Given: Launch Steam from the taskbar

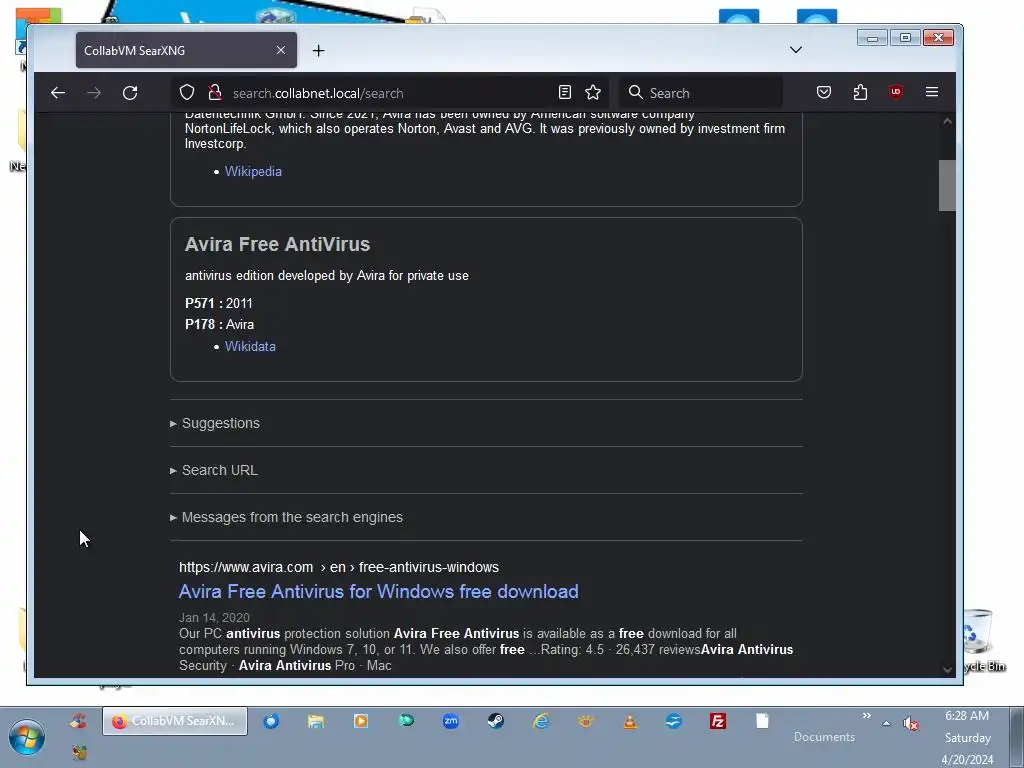Looking at the screenshot, I should click(x=496, y=721).
